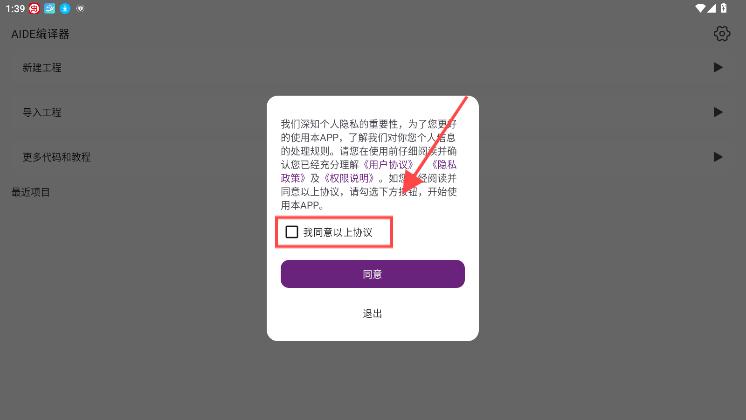Expand the 更多代码和教程 arrow
Screen dimensions: 746x420
point(718,156)
